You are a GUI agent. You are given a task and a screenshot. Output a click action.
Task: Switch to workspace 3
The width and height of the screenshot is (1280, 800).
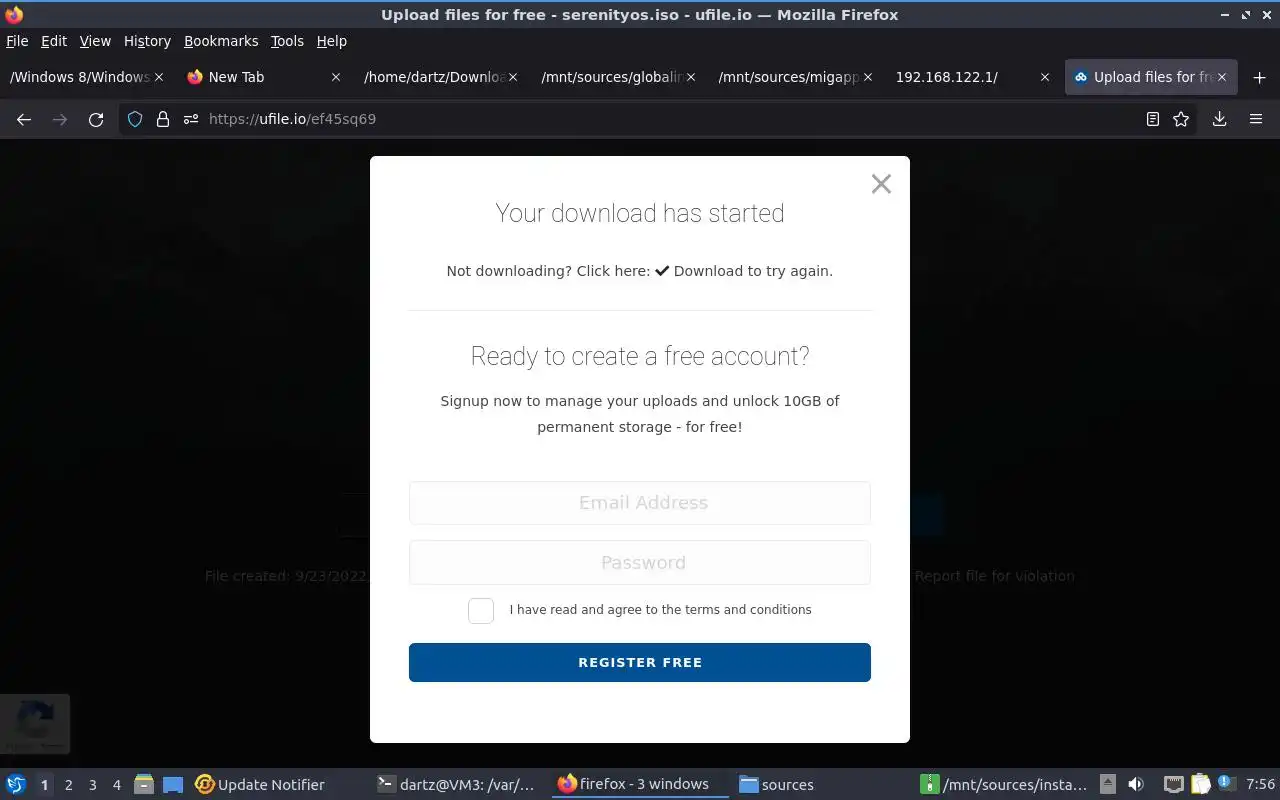click(92, 785)
